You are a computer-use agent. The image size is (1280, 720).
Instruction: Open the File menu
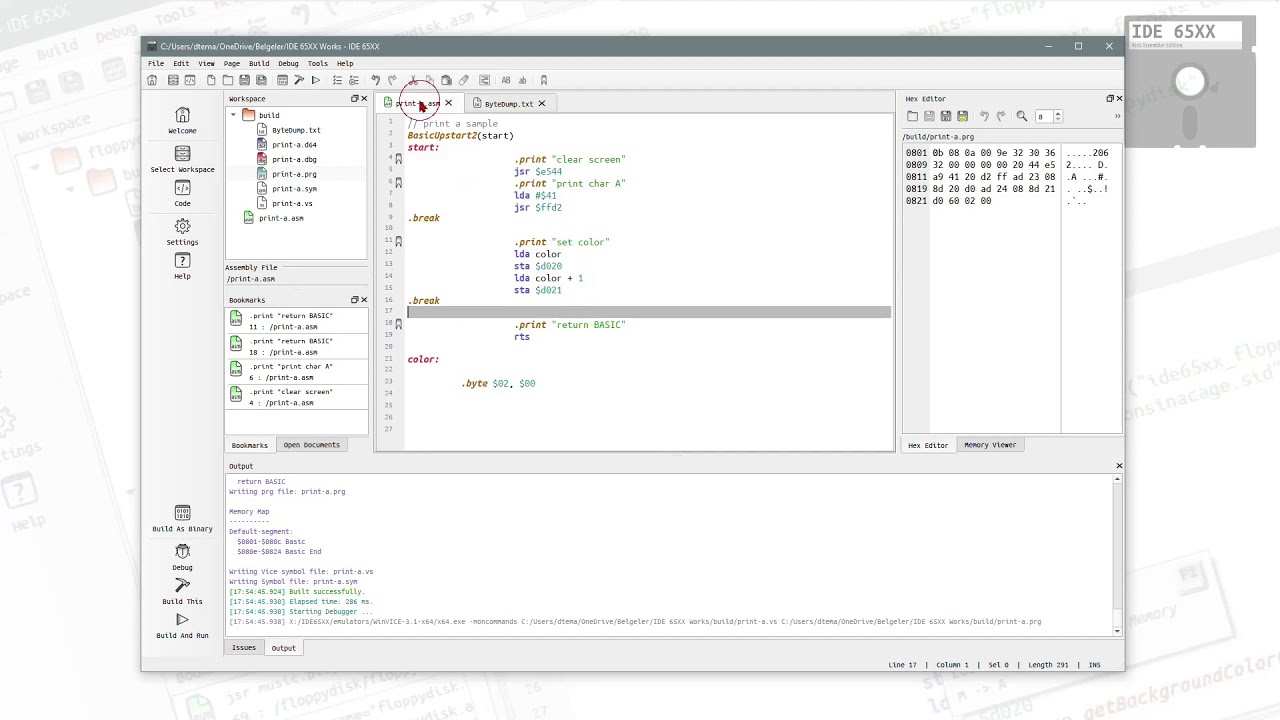(x=156, y=63)
